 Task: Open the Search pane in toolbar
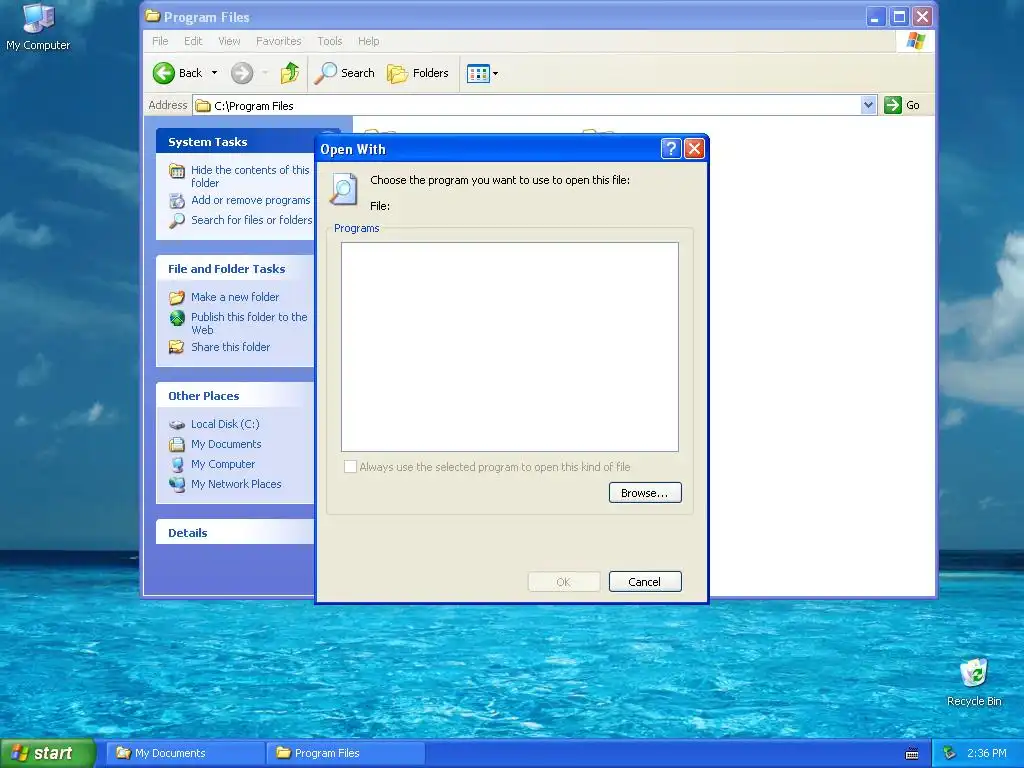[344, 73]
